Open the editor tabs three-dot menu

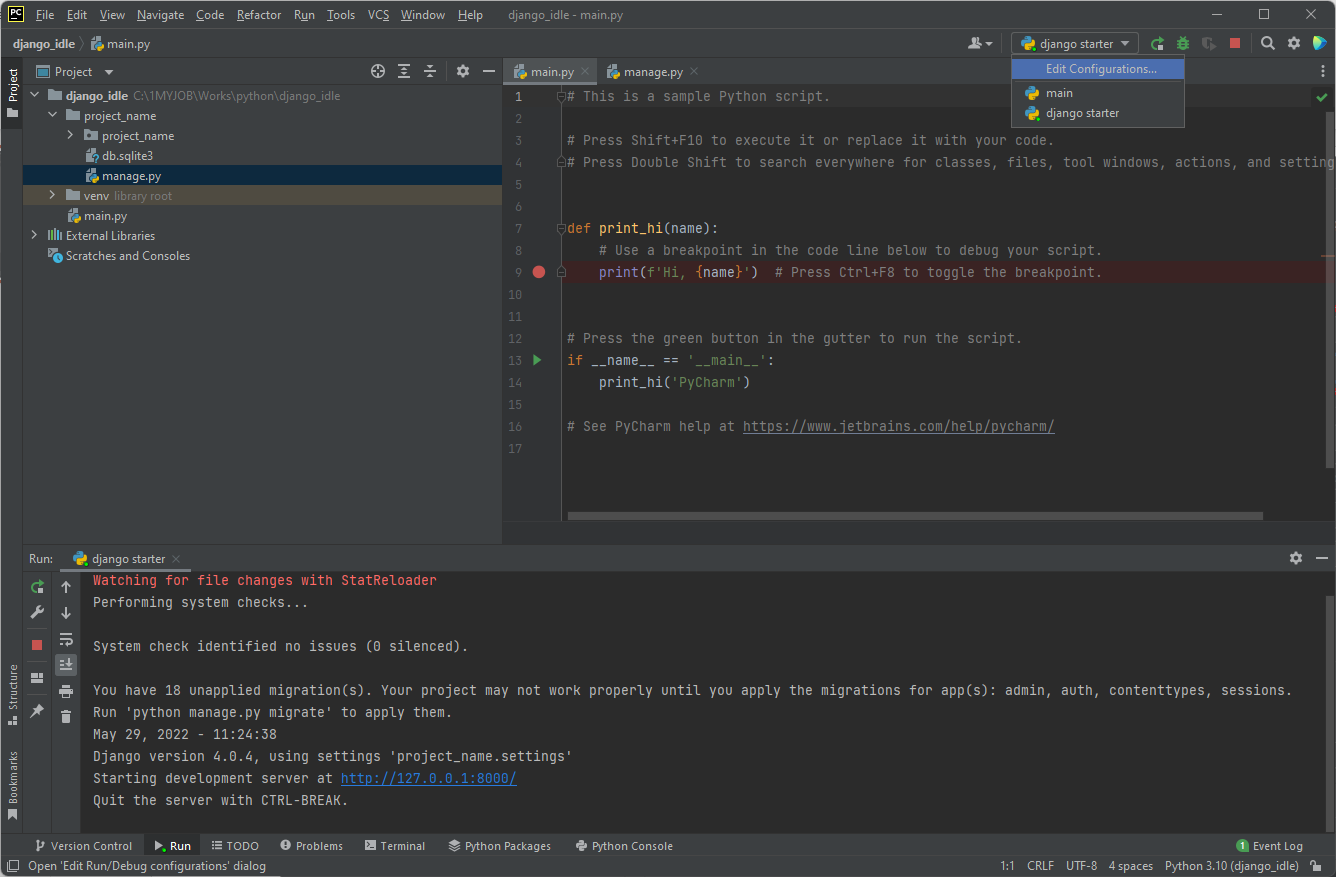coord(1323,72)
